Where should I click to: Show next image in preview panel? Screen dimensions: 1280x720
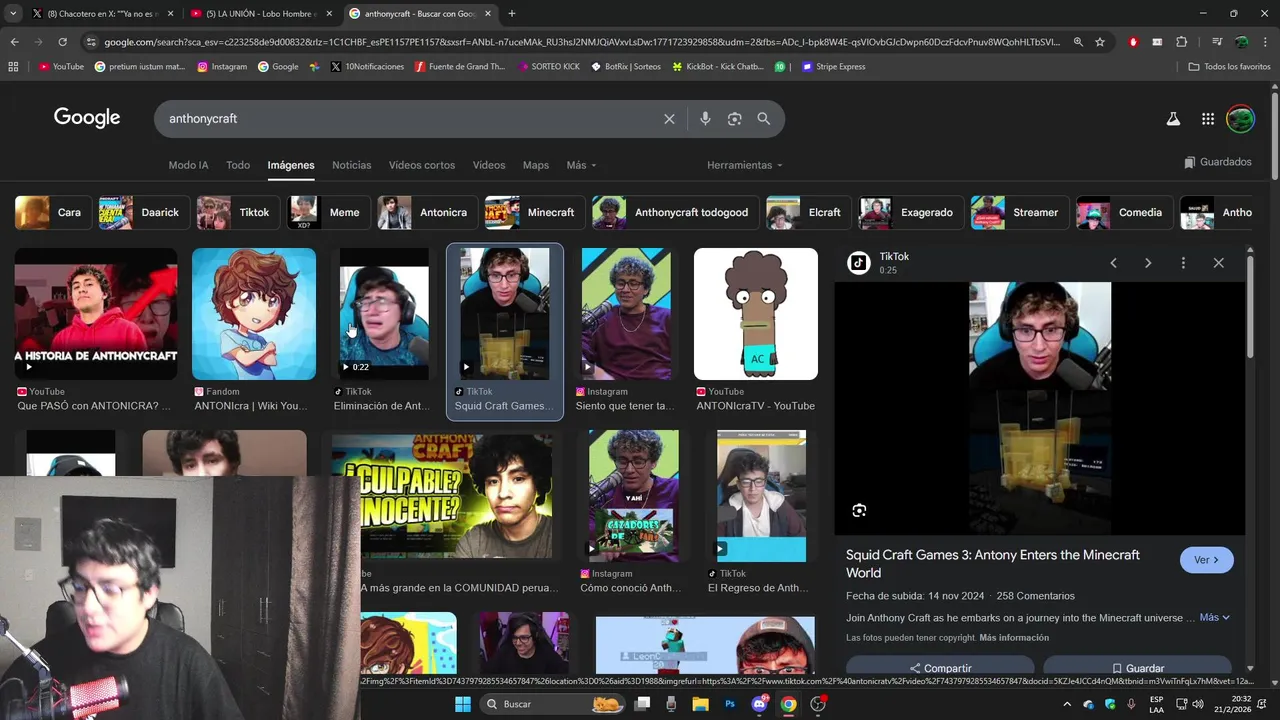click(1148, 263)
